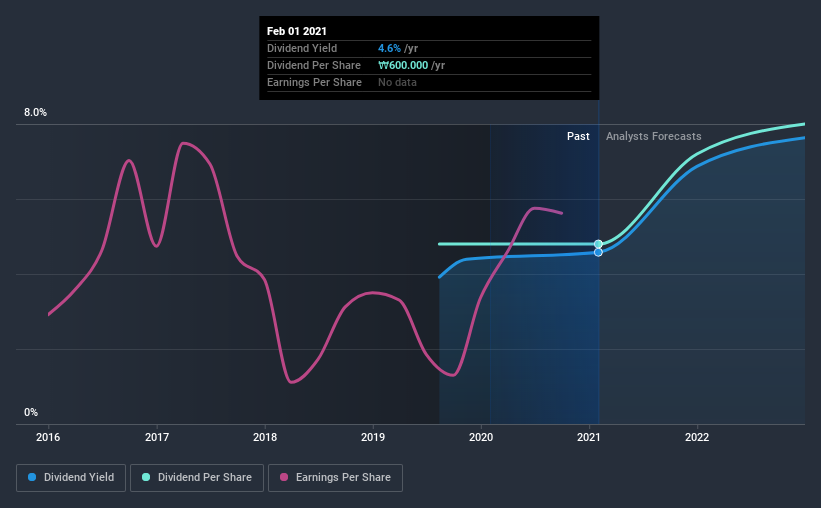Click the 2022 x-axis label

697,437
